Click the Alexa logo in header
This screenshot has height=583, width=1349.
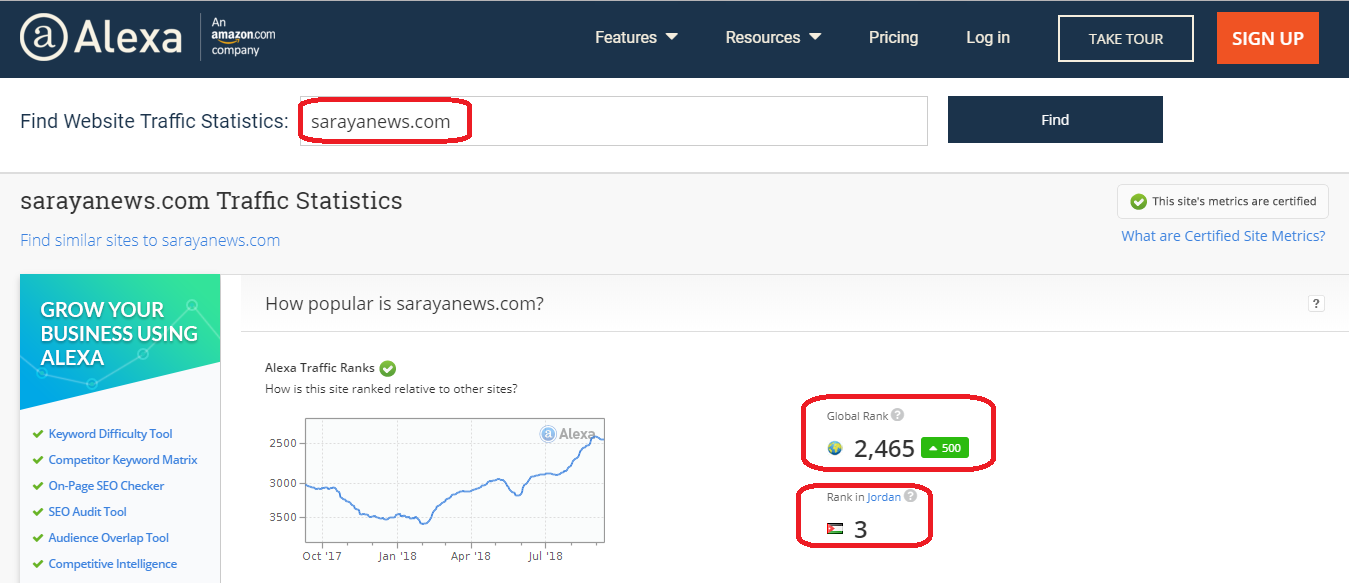tap(101, 38)
